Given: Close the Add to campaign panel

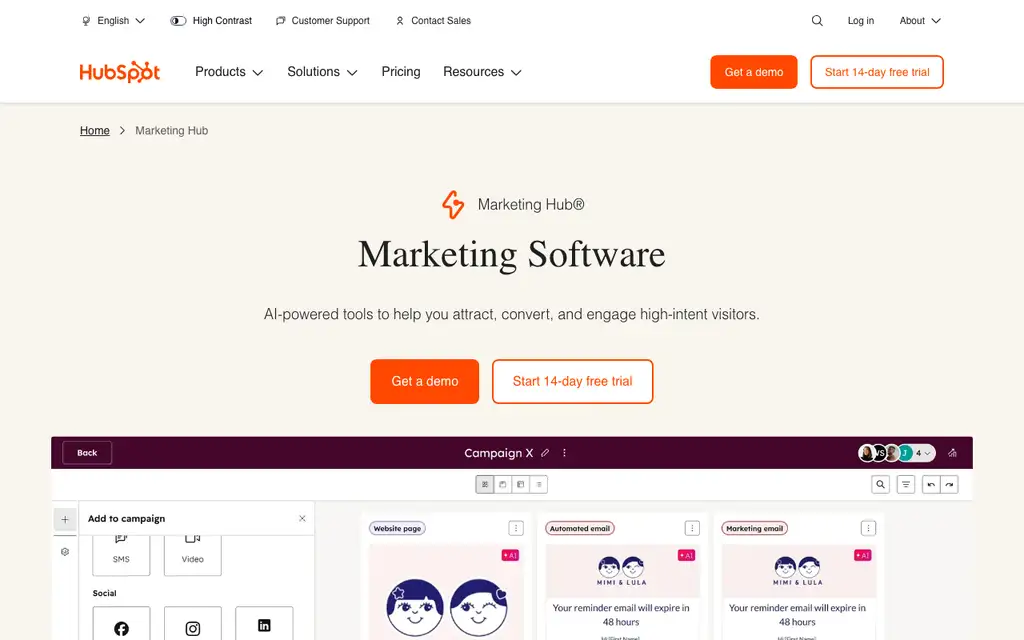Looking at the screenshot, I should point(302,519).
